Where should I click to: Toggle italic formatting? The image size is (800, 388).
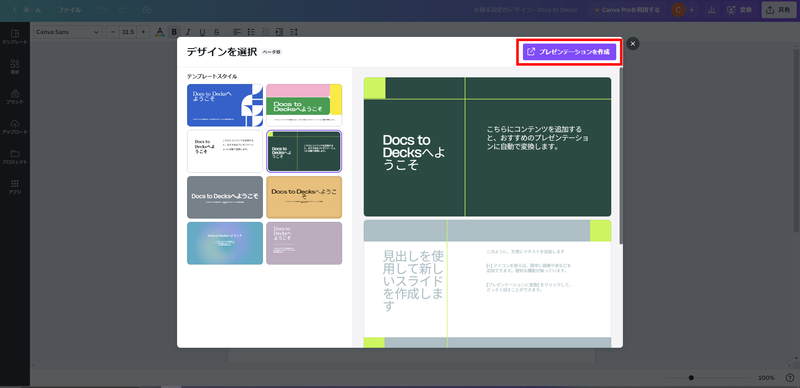tap(188, 32)
